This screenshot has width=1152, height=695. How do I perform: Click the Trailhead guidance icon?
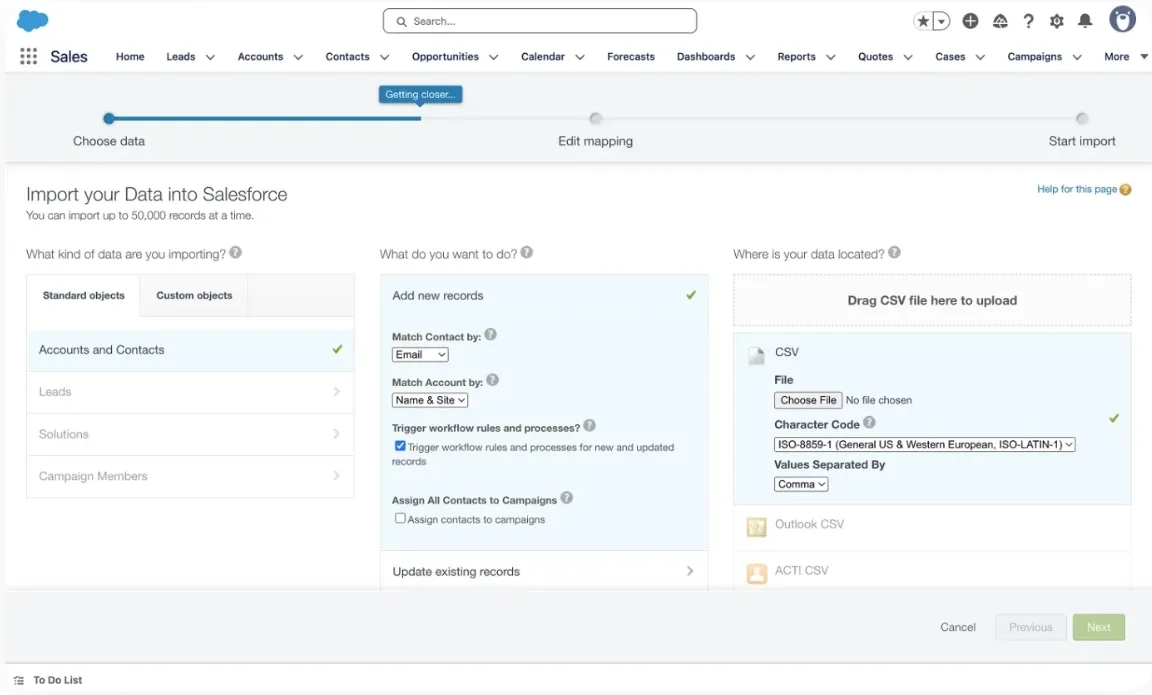(1000, 21)
